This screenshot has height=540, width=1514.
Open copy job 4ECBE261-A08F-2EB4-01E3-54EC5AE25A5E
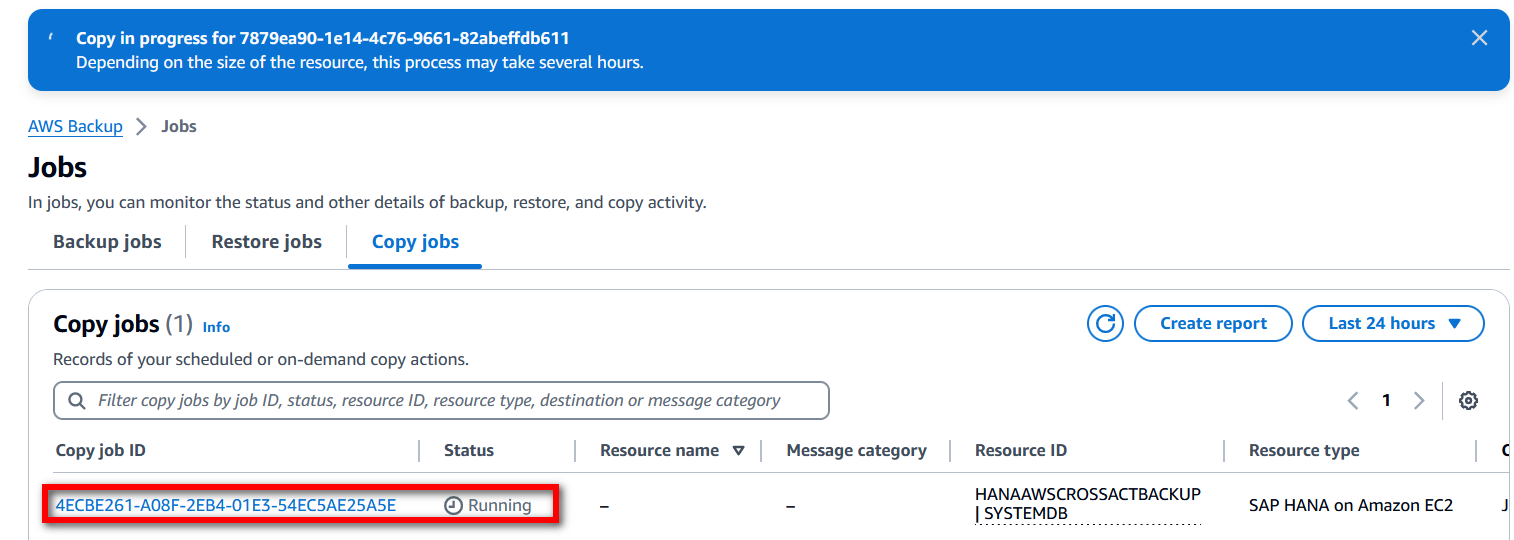tap(226, 505)
